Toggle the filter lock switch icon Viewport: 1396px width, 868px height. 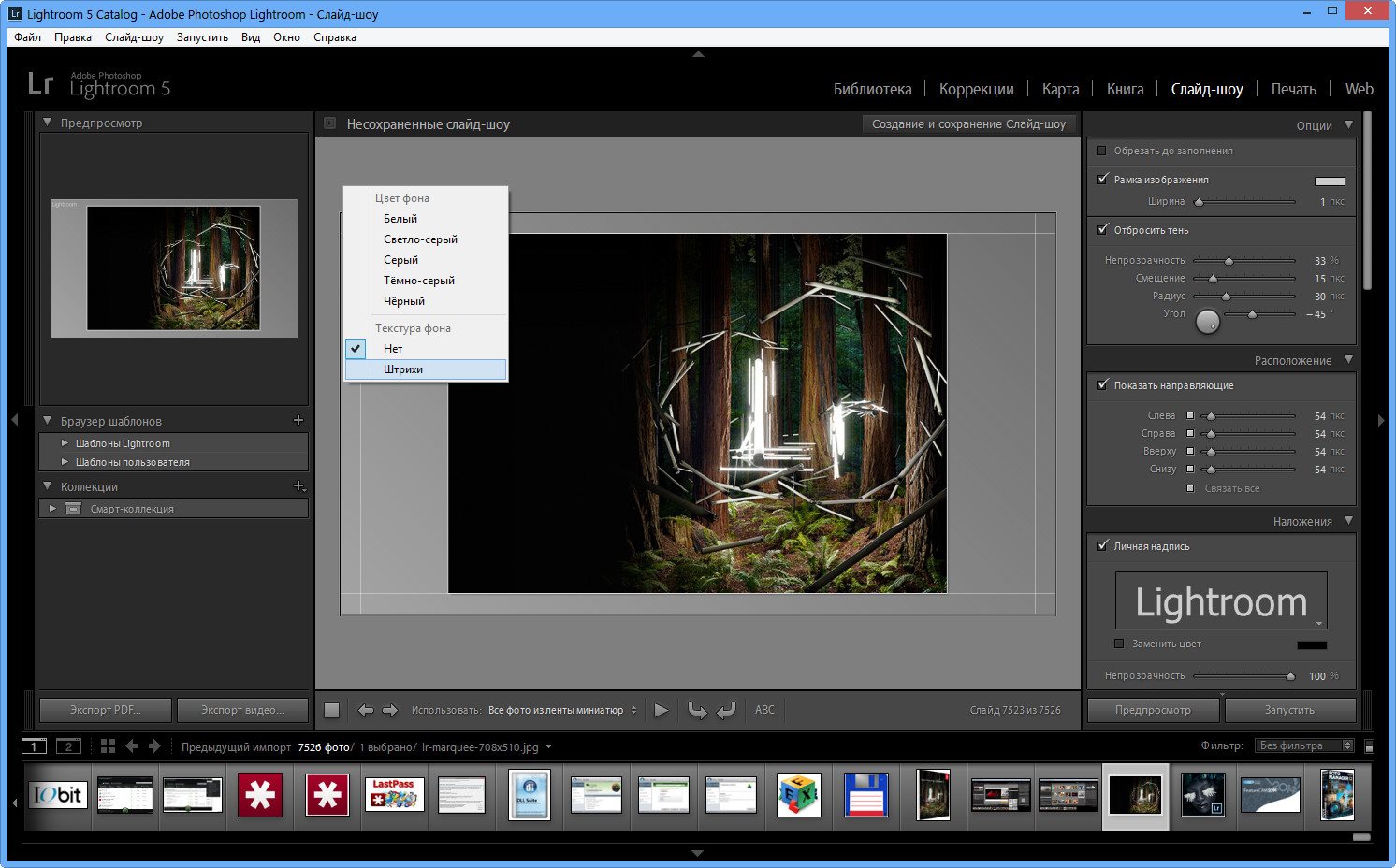pos(1370,746)
